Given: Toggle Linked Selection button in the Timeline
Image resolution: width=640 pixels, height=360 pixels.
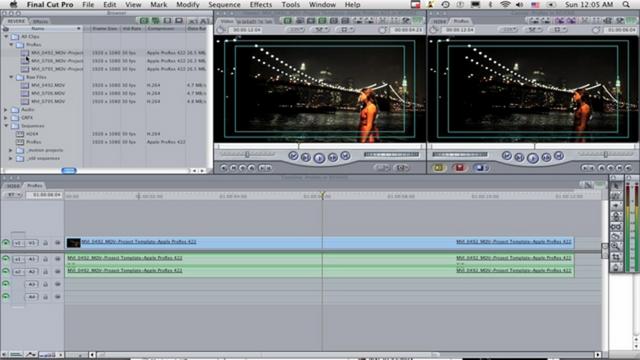Looking at the screenshot, I should point(588,185).
